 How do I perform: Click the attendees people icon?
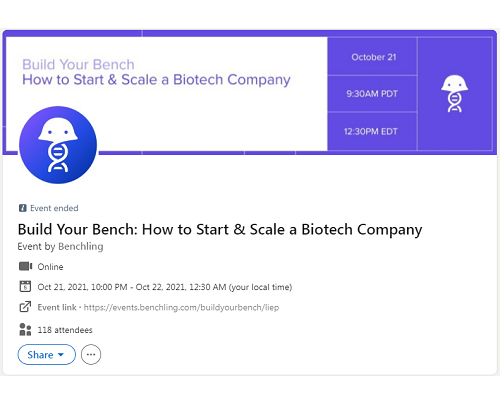pos(25,329)
